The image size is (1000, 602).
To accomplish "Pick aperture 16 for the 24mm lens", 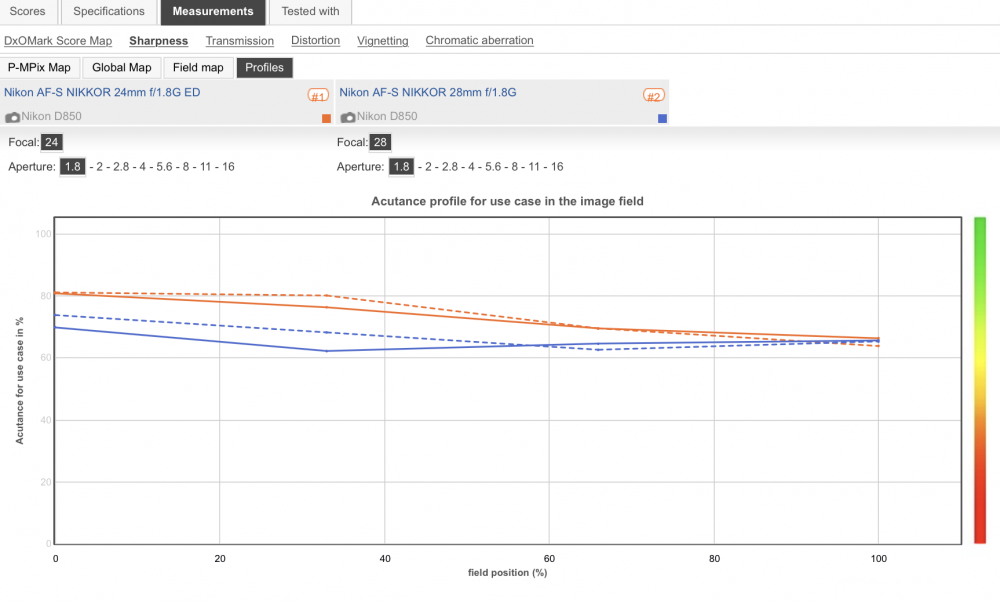I will 228,167.
